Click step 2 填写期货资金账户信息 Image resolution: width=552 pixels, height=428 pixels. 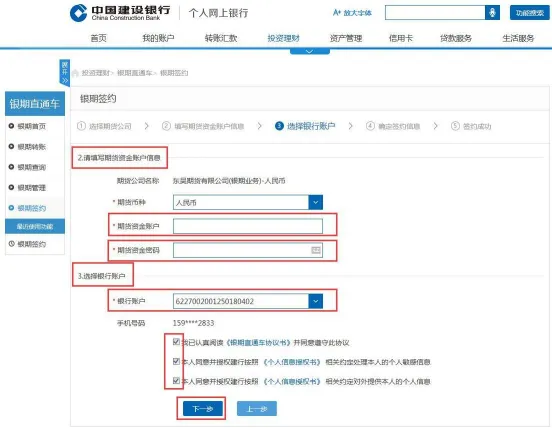click(203, 126)
